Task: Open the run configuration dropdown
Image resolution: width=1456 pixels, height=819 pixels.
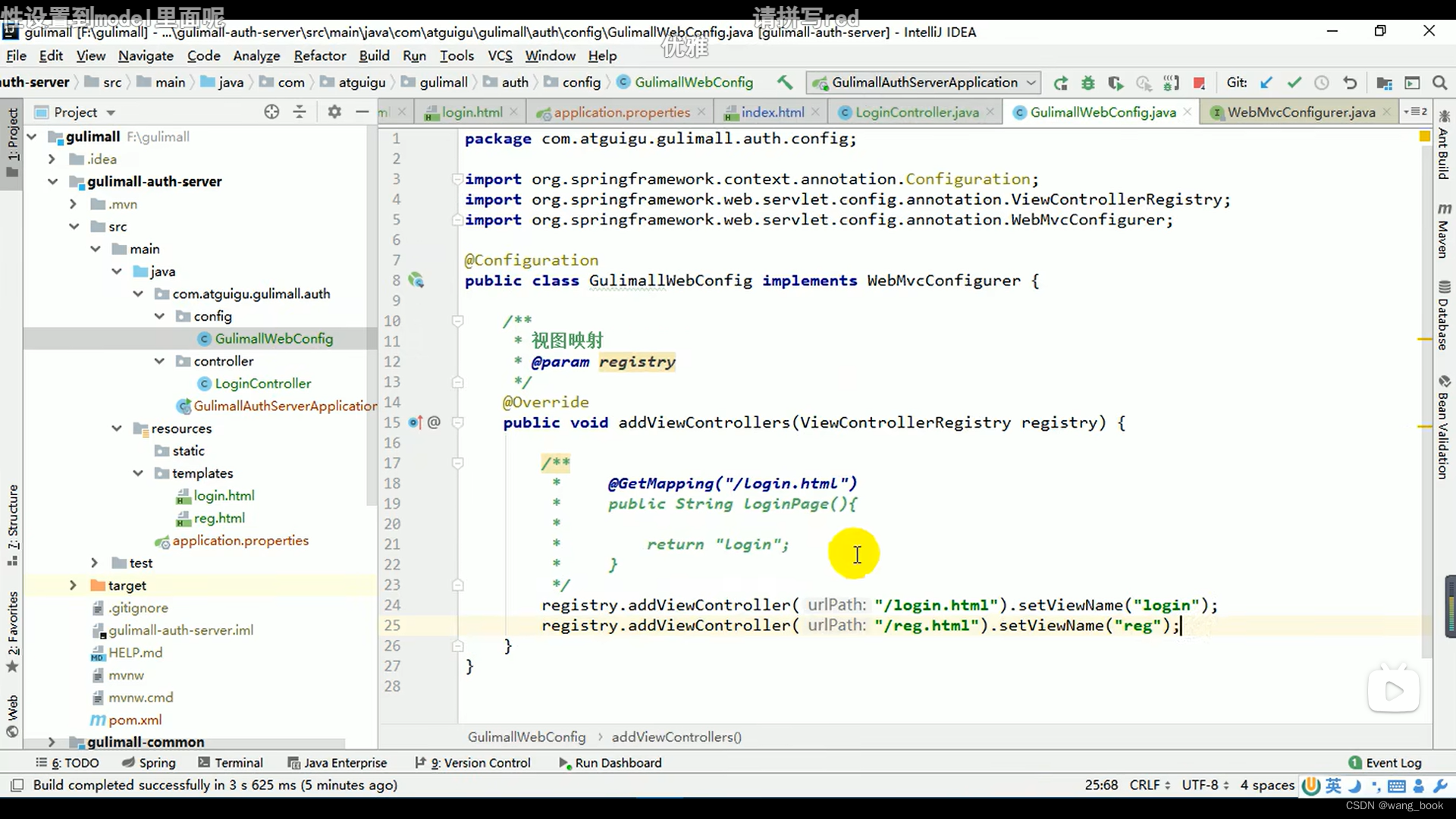Action: pos(1031,82)
